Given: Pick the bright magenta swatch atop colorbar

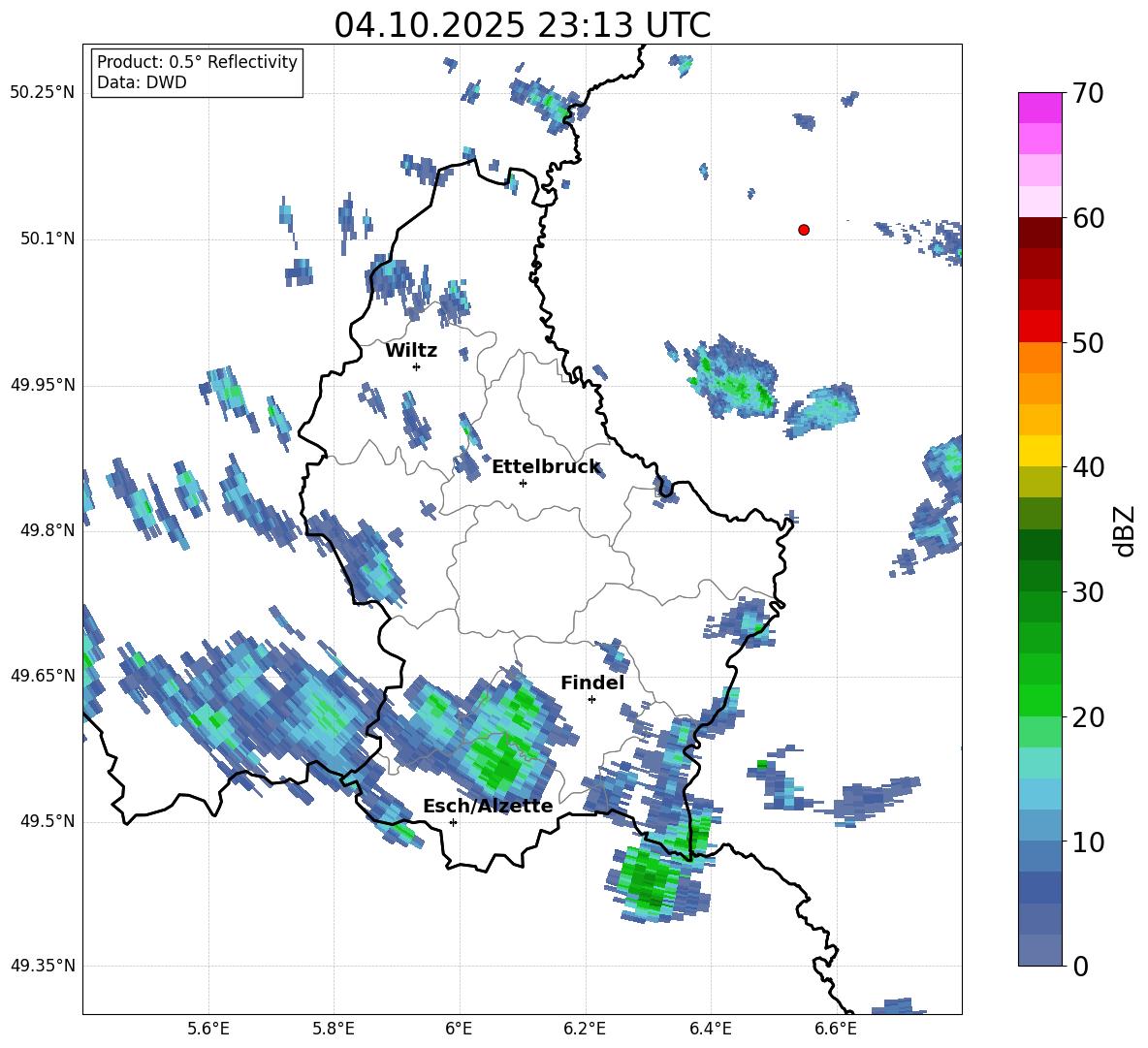Looking at the screenshot, I should (x=1040, y=108).
